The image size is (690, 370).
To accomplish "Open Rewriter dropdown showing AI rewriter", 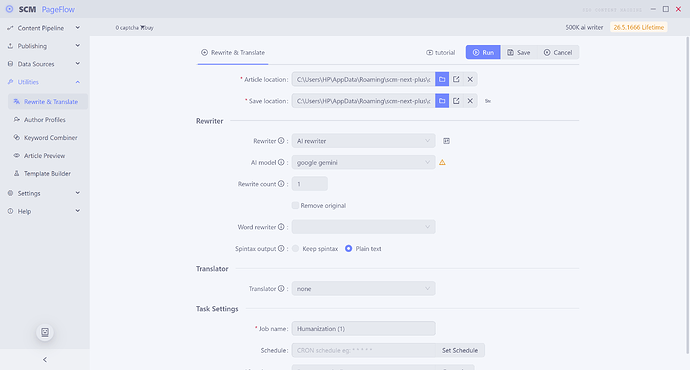I will tap(363, 141).
